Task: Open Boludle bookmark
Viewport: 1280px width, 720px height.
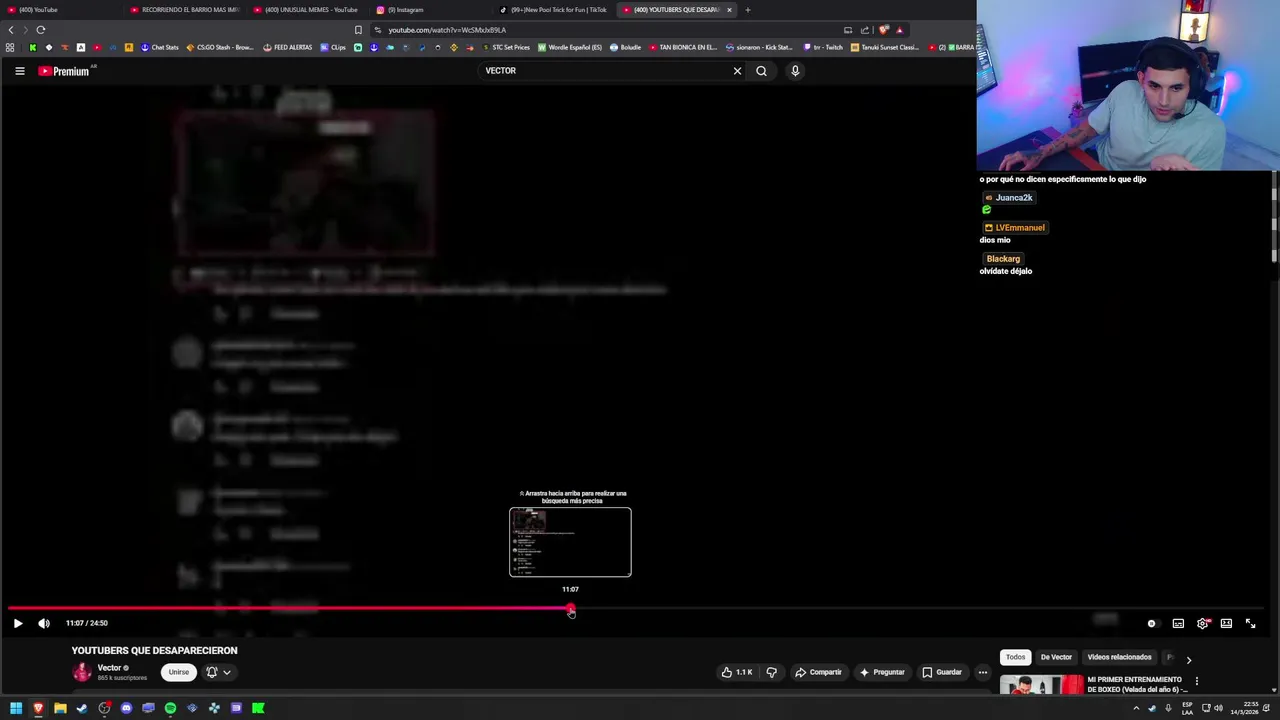Action: [625, 47]
